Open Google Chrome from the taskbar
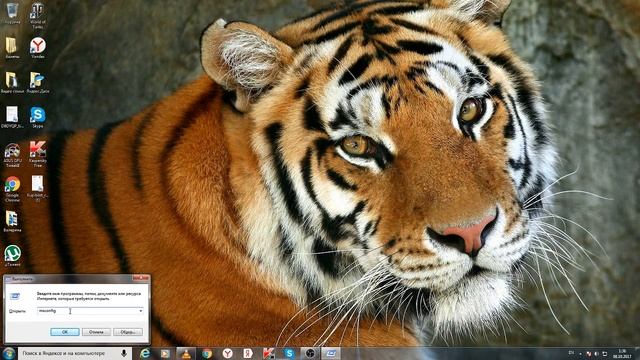 [x=207, y=353]
